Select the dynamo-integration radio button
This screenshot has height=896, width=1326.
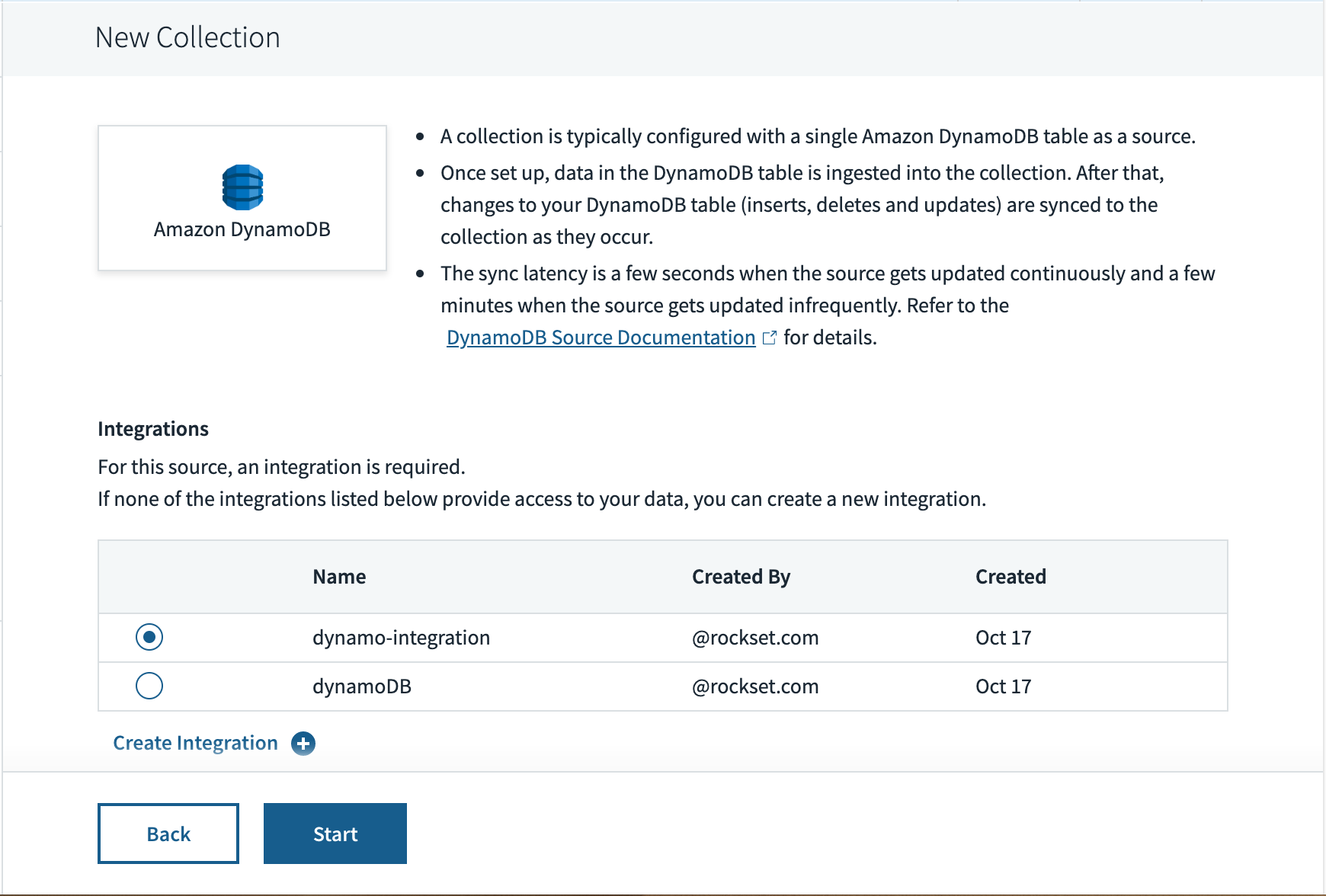(149, 637)
